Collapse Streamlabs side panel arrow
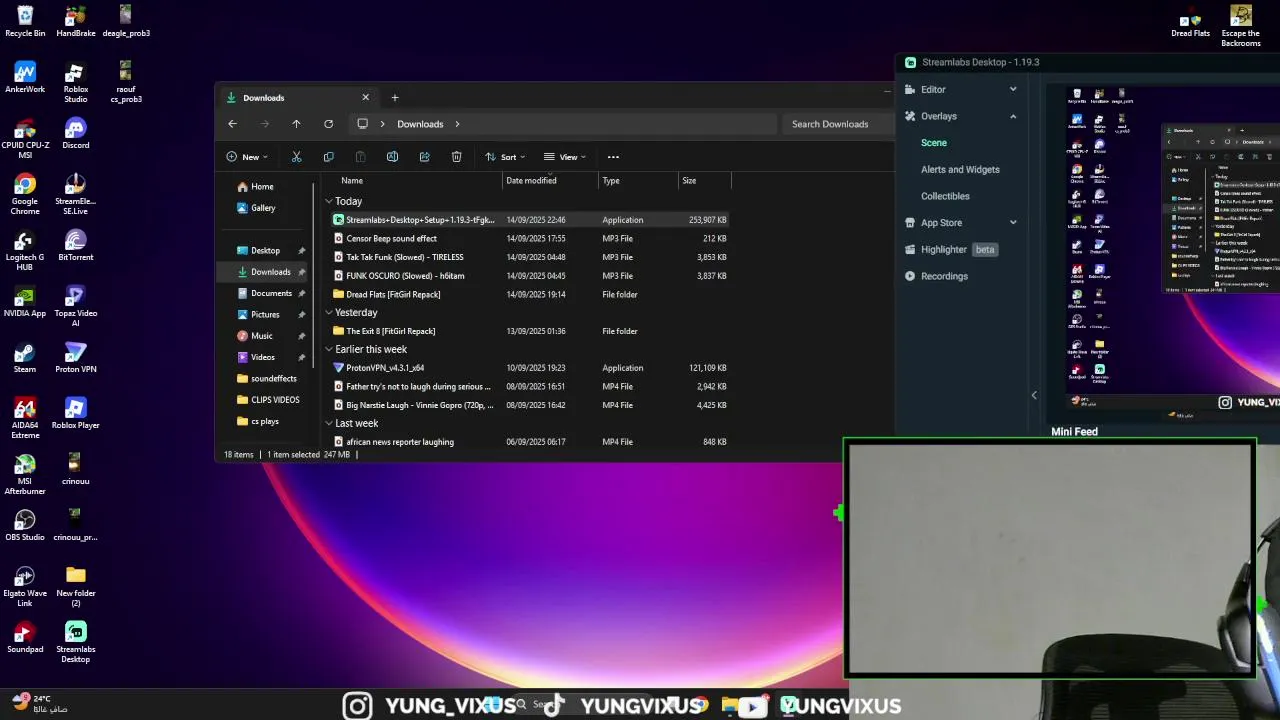Screen dimensions: 1280x720 click(1034, 396)
